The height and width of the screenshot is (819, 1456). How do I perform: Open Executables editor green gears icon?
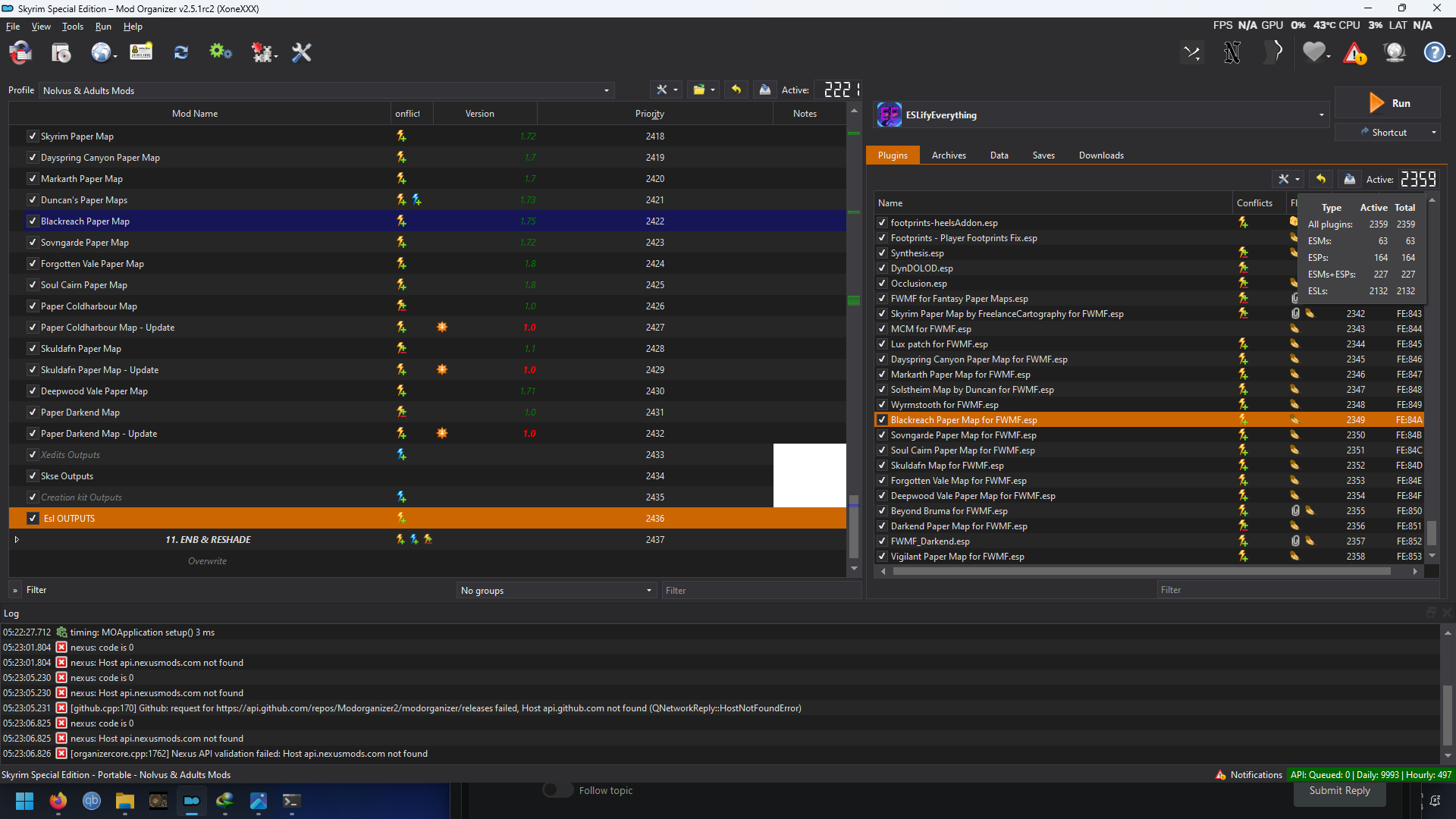(x=221, y=52)
